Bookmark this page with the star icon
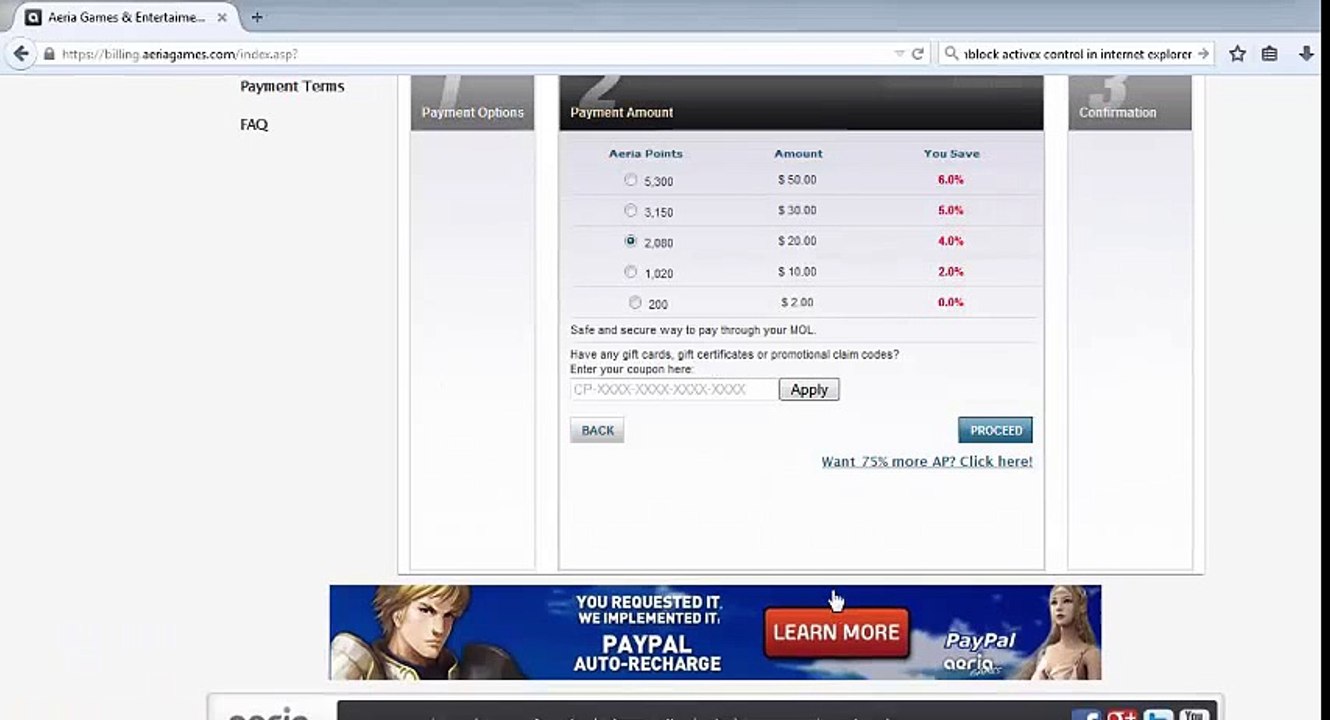 pyautogui.click(x=1237, y=54)
